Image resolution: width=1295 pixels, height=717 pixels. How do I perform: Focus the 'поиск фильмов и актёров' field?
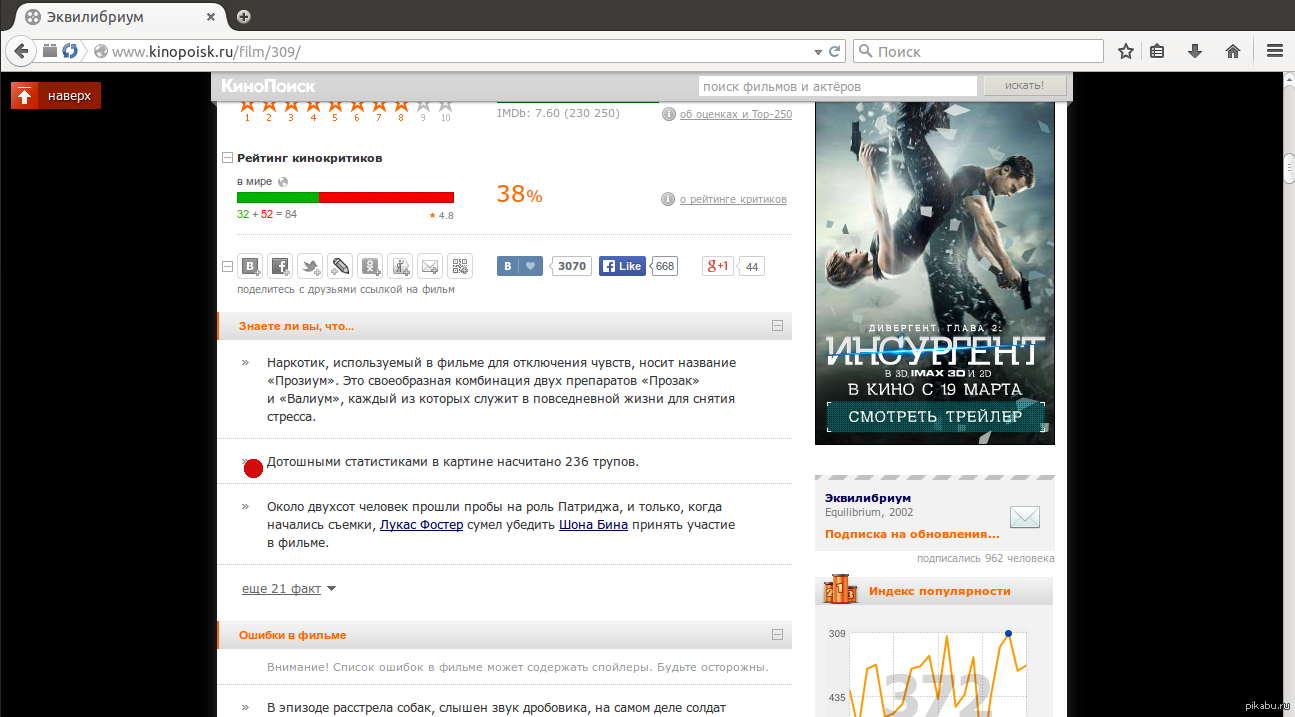[x=837, y=86]
